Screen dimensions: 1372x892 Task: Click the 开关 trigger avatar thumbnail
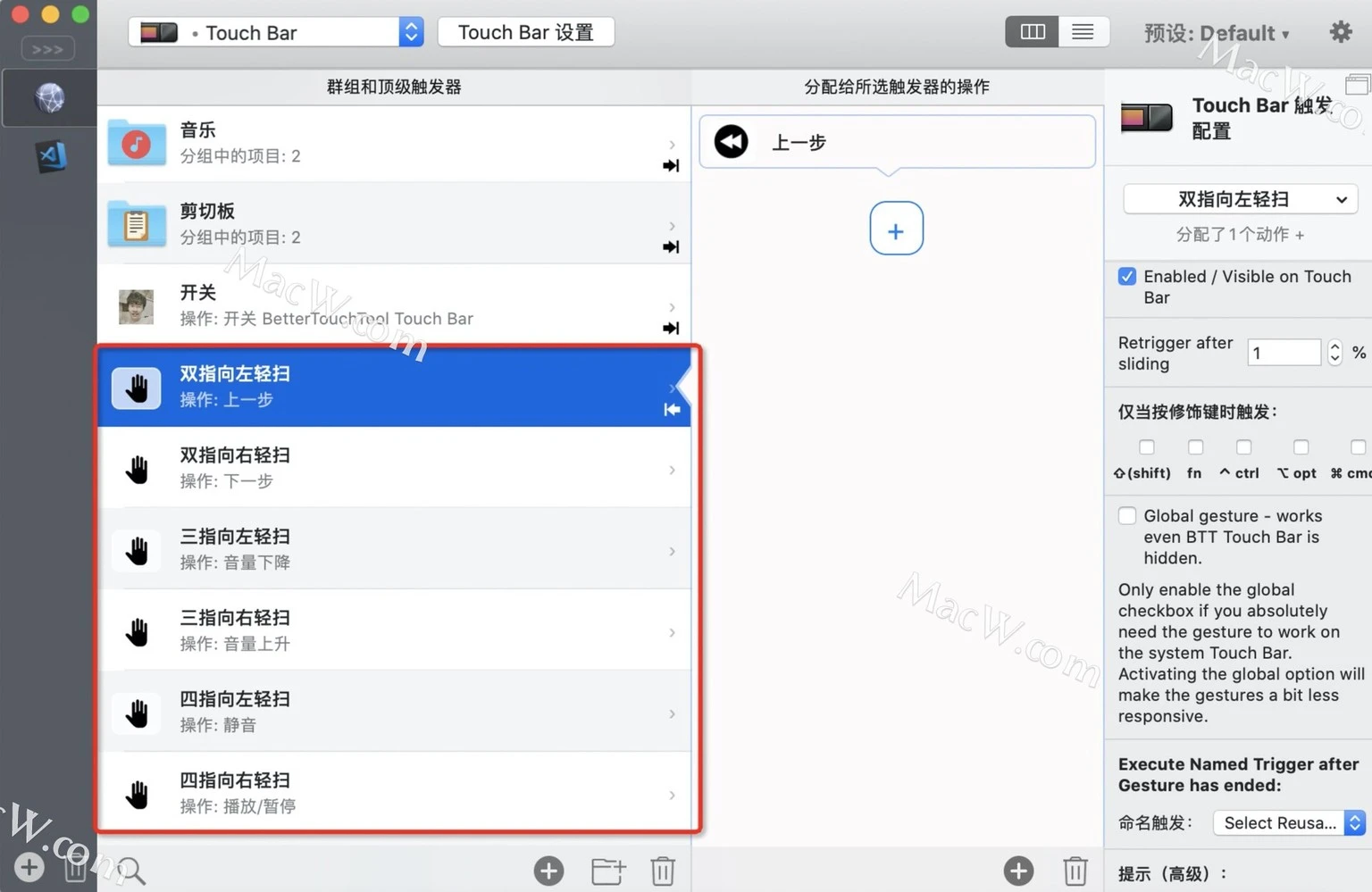coord(137,306)
